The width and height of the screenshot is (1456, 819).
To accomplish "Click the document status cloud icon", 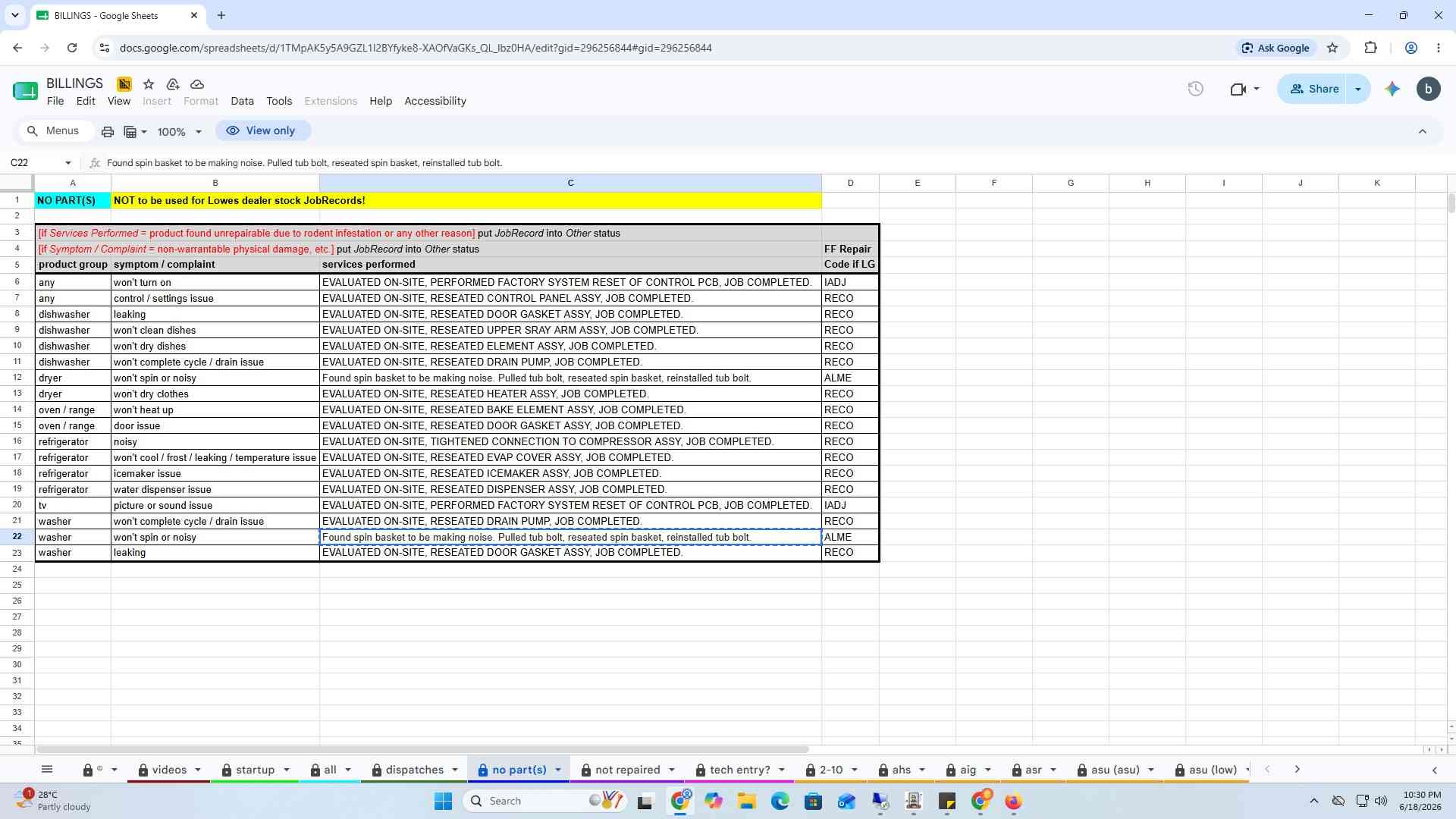I will click(x=197, y=84).
